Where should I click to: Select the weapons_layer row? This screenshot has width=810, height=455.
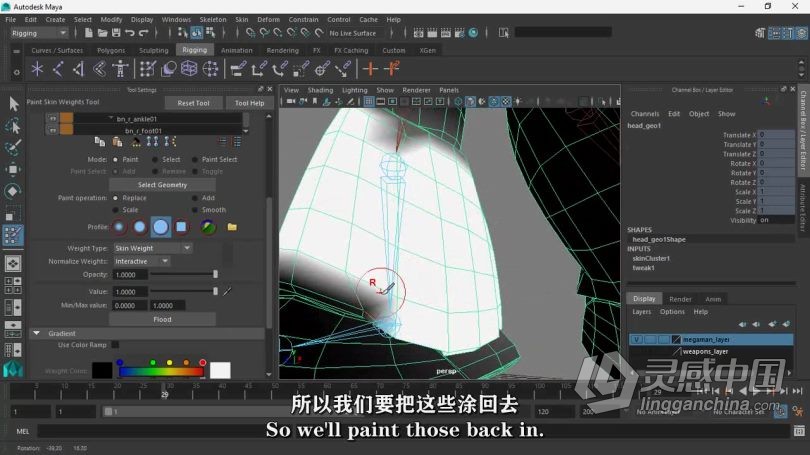711,351
